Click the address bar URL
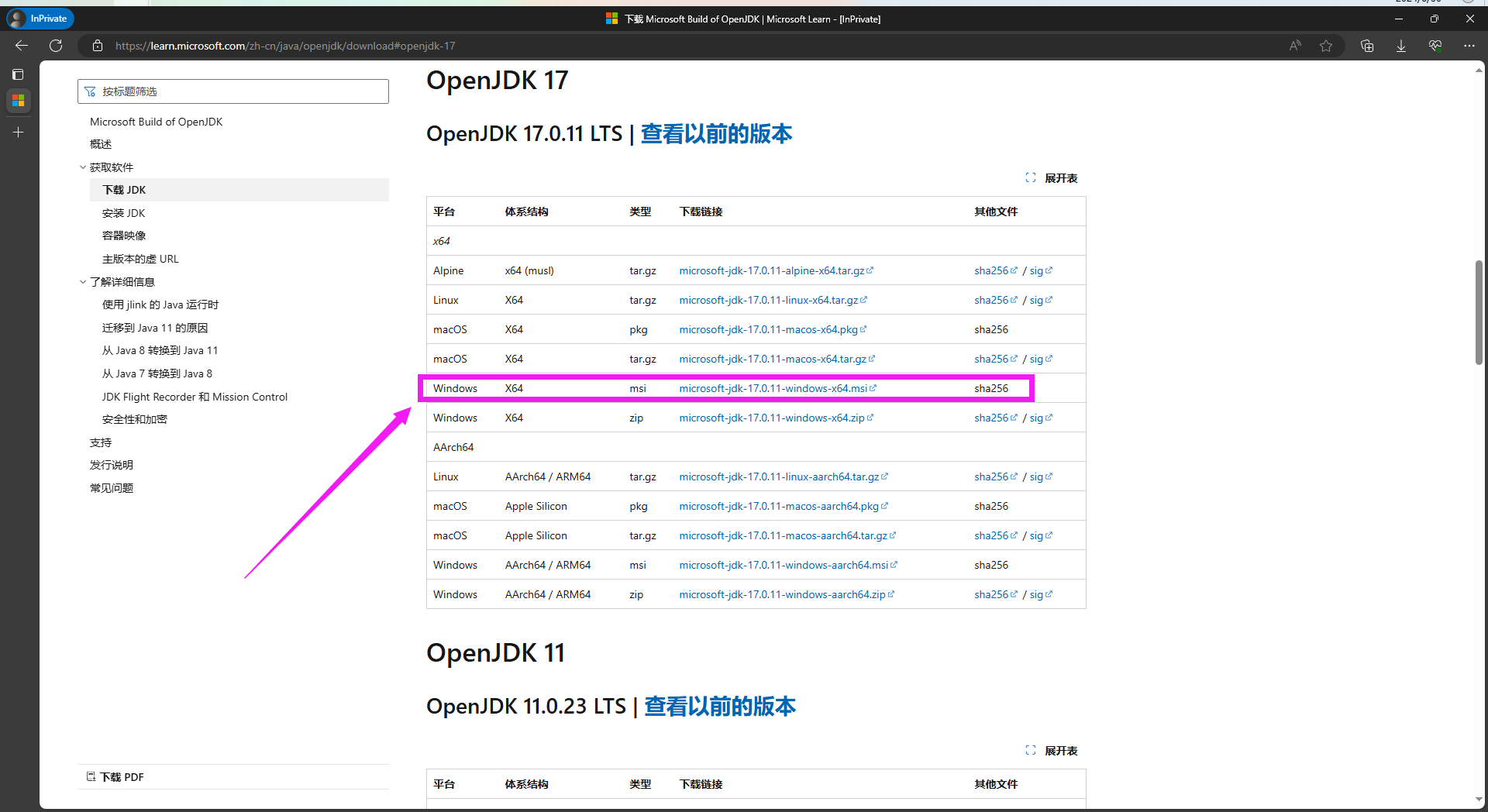 click(x=285, y=46)
